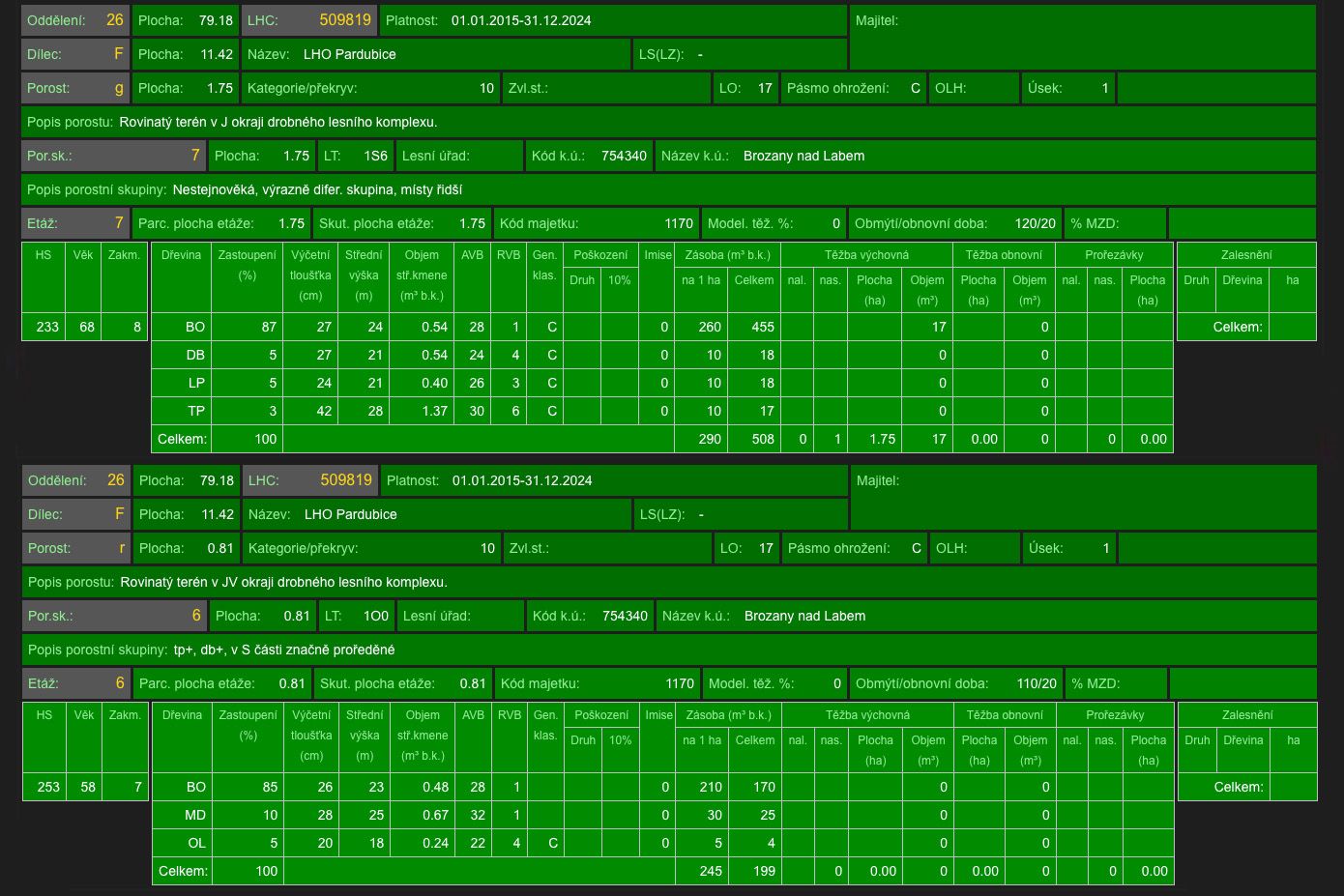Click 'Těžba obnovní' column header in first table
Screen dimensions: 1344x896
click(x=1004, y=255)
